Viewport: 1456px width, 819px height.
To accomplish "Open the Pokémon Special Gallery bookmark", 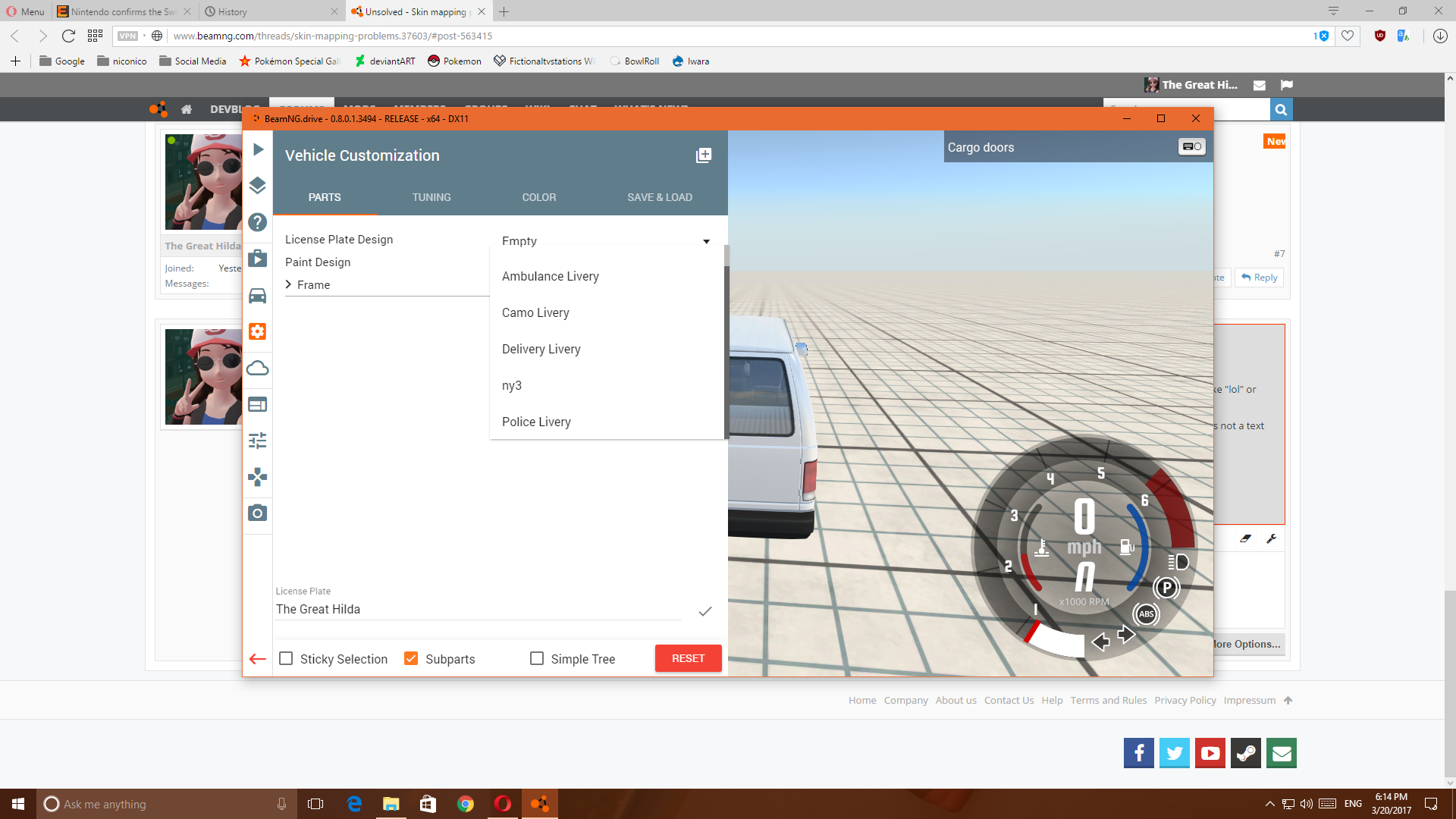I will (x=290, y=61).
